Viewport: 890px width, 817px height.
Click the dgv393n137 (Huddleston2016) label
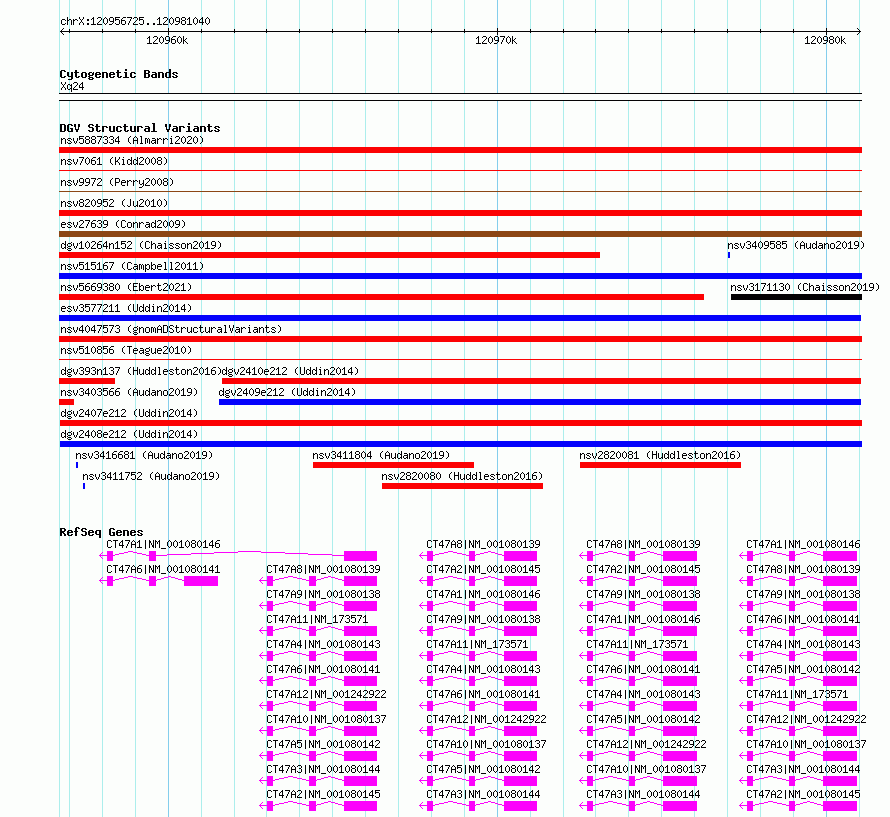[140, 371]
